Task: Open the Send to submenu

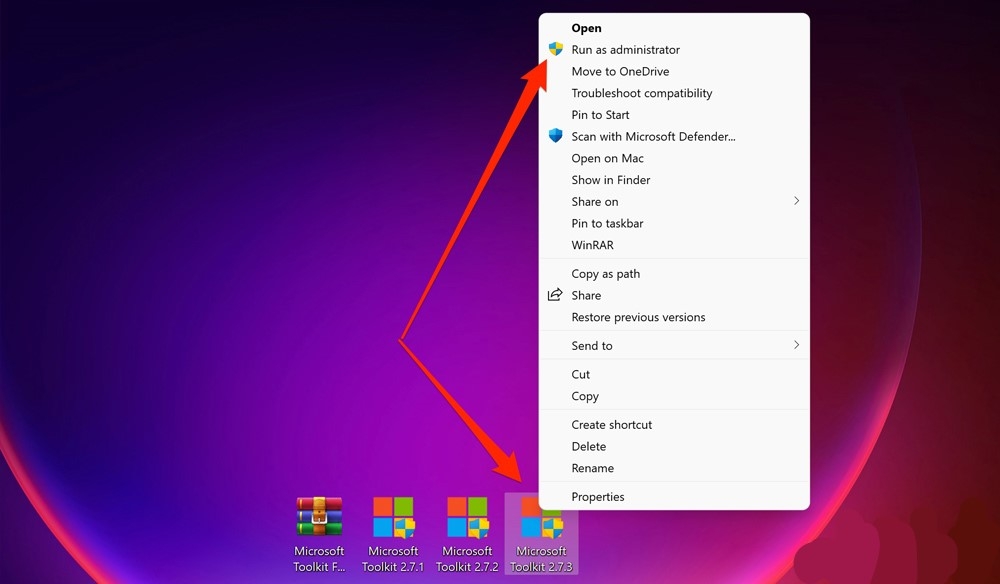Action: (x=674, y=346)
